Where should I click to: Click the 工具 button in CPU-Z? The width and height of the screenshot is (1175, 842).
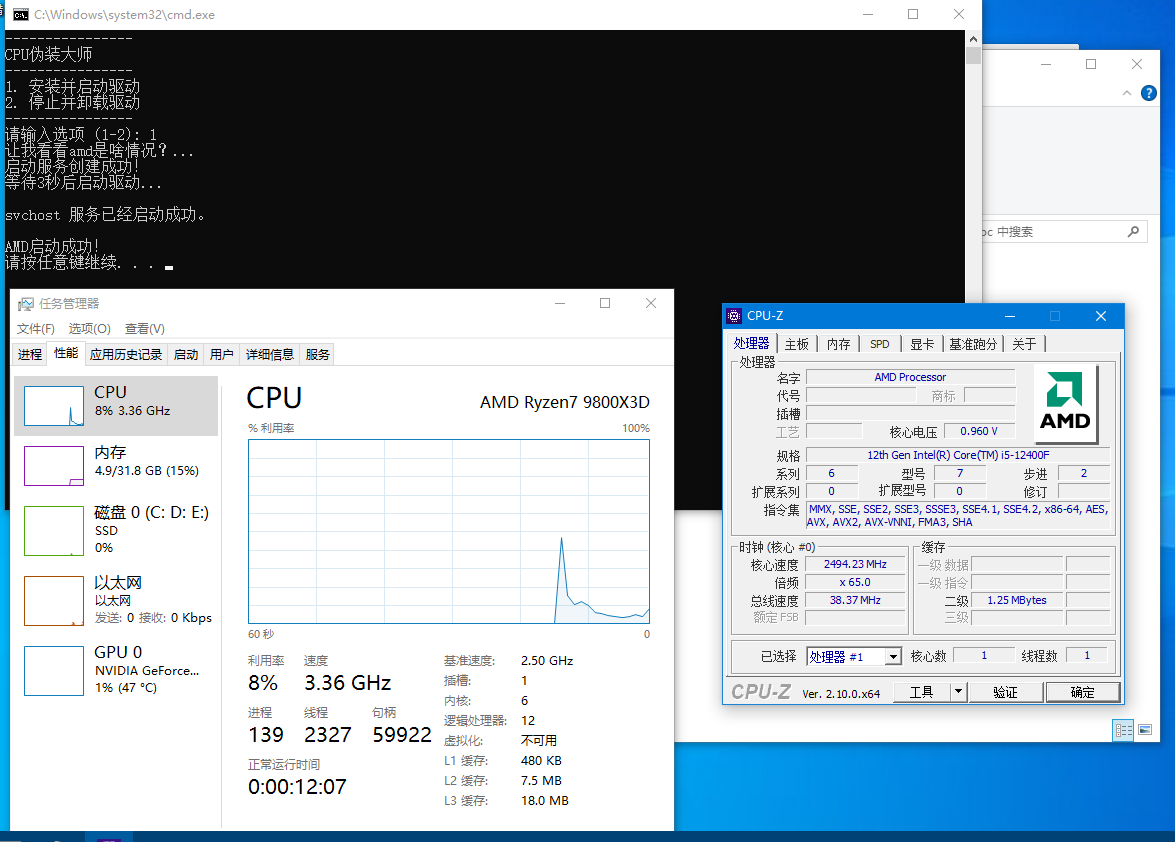921,691
